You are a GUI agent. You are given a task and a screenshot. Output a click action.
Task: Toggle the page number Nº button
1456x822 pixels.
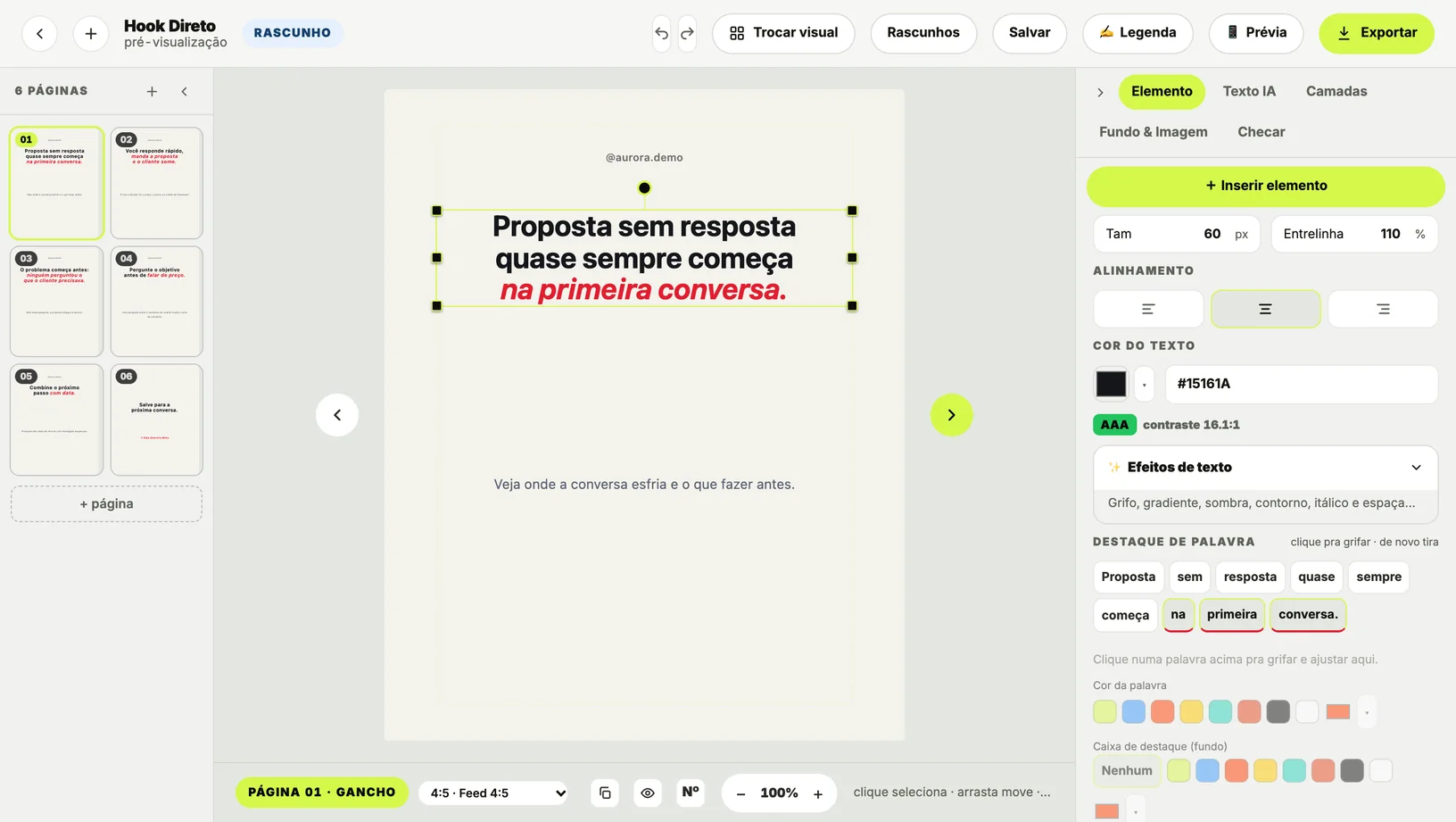coord(691,793)
